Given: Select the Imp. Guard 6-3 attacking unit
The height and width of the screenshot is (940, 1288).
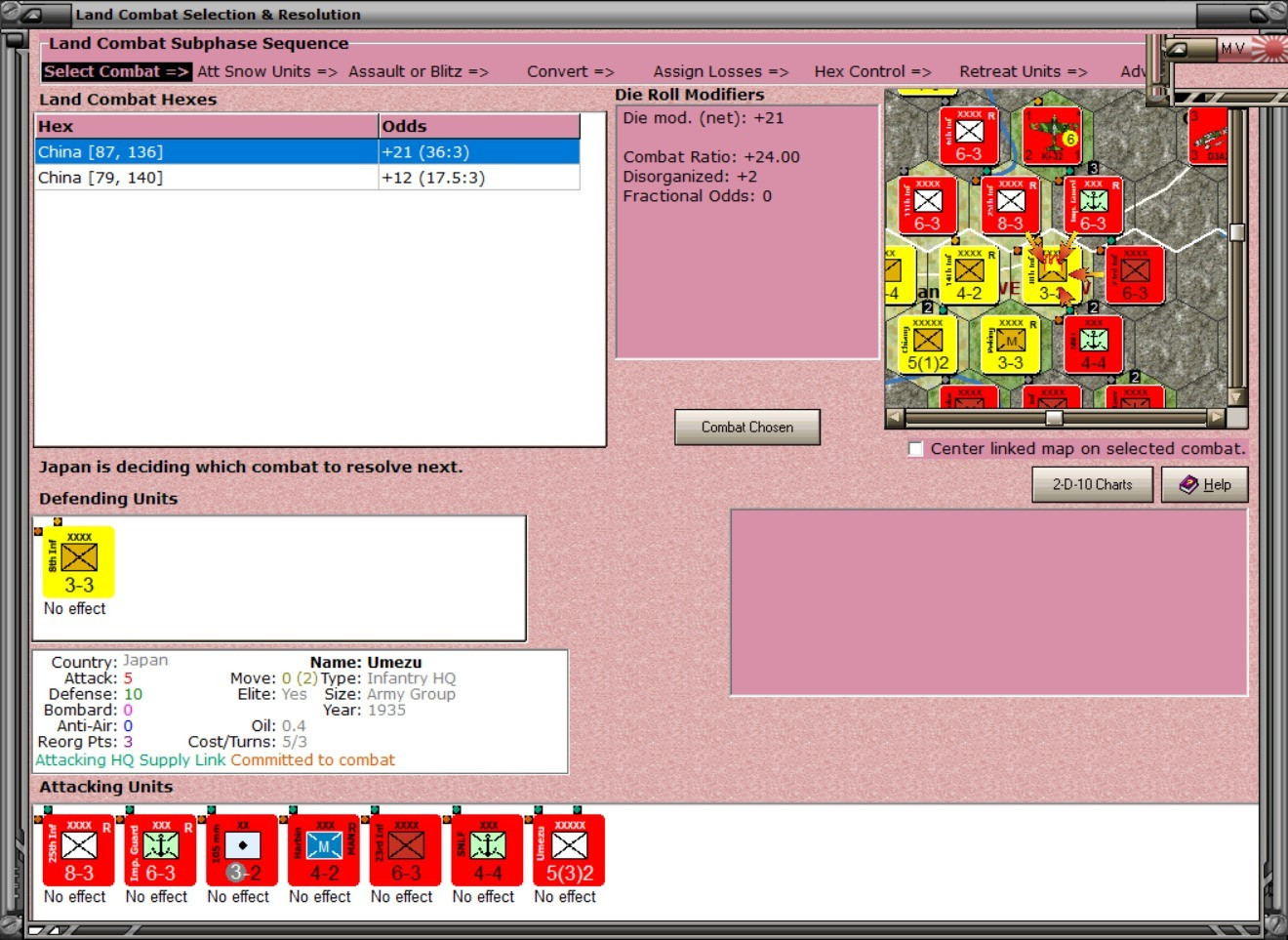Looking at the screenshot, I should pyautogui.click(x=161, y=851).
